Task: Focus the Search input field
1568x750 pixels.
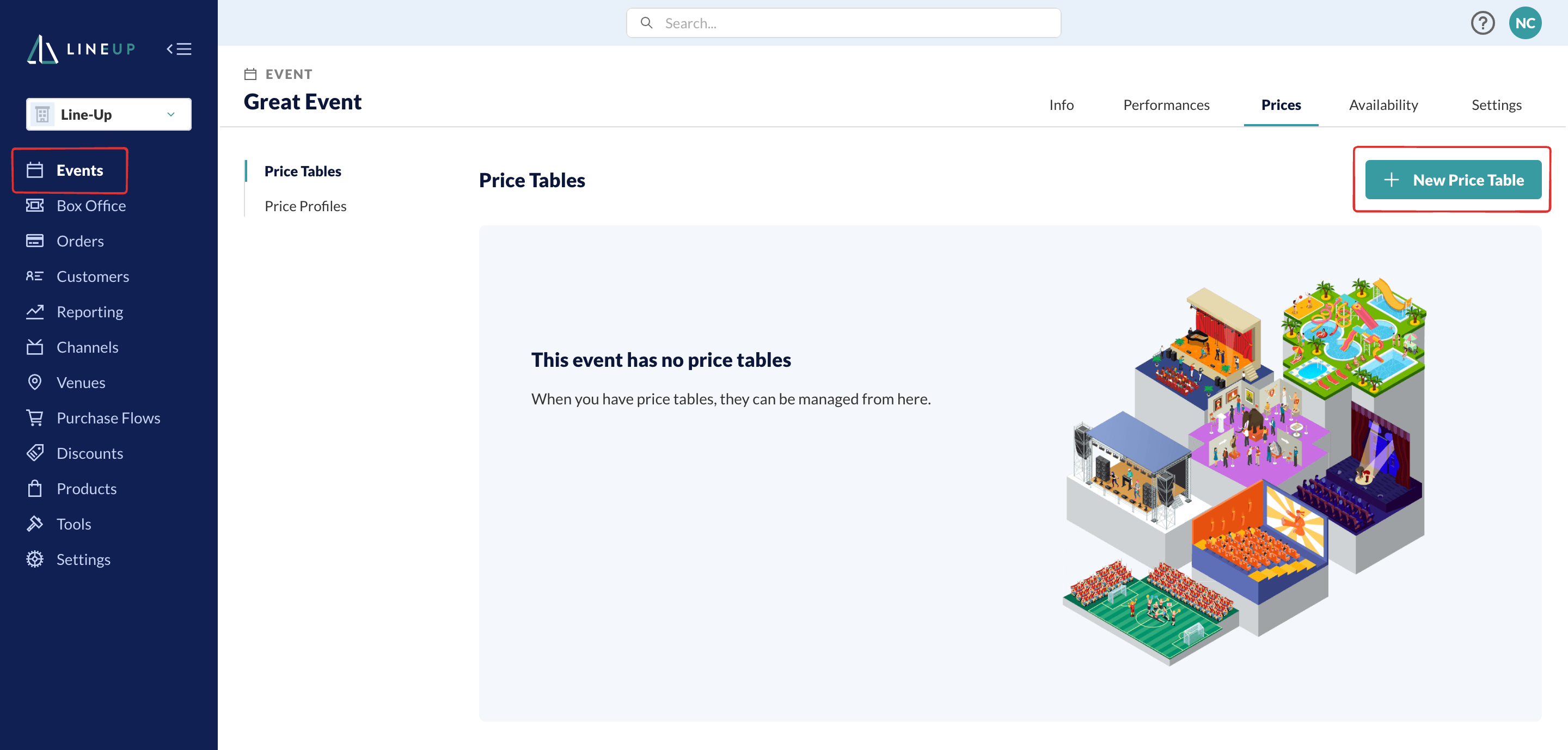Action: coord(843,23)
